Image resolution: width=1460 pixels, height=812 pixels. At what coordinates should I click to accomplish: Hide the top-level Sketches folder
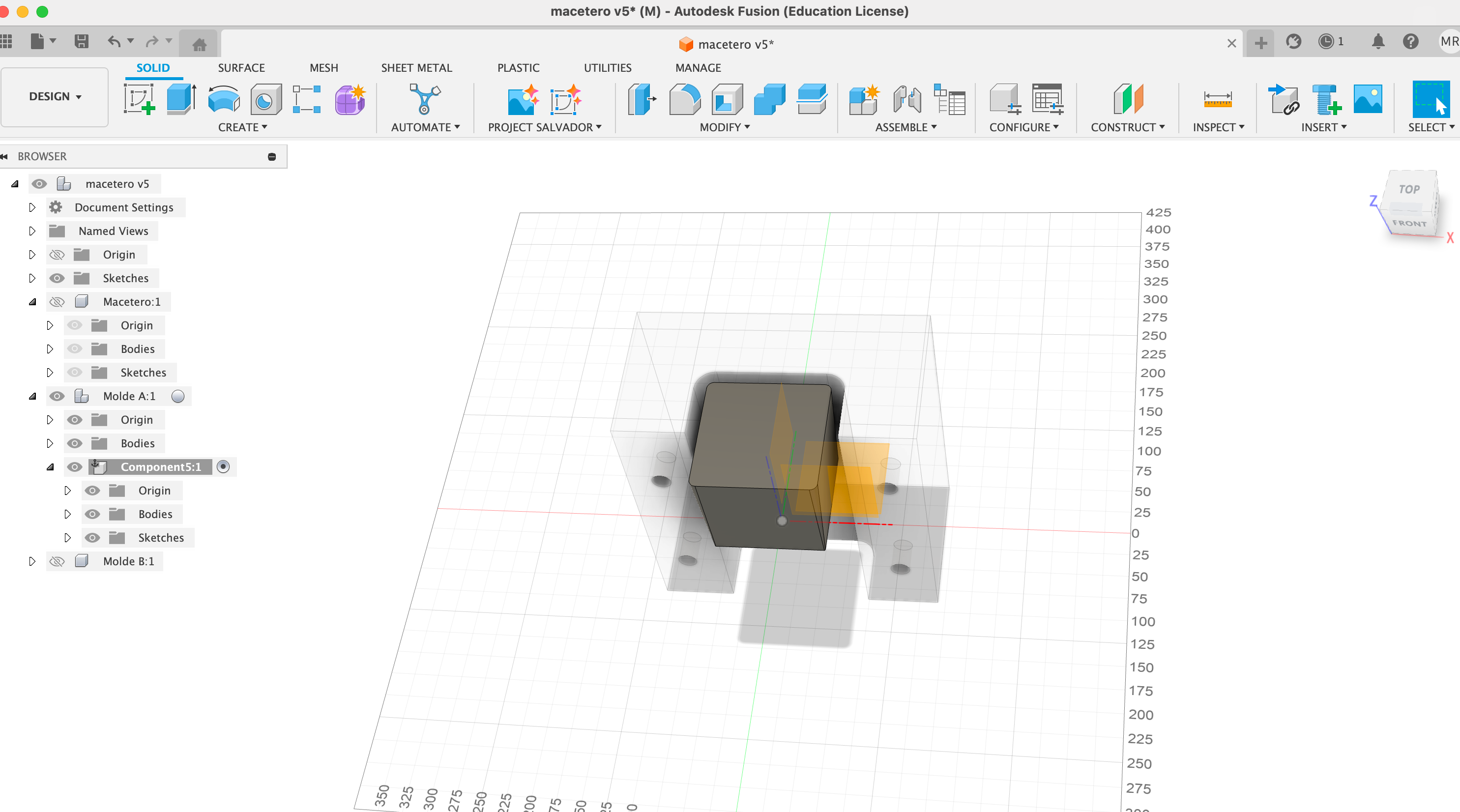(57, 278)
